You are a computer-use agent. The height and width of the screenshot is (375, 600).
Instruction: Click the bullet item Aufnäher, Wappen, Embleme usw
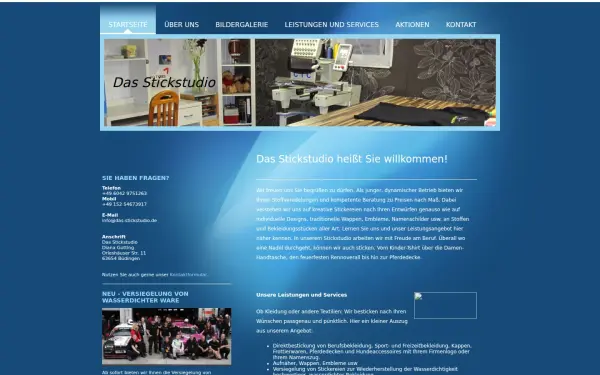pos(315,363)
